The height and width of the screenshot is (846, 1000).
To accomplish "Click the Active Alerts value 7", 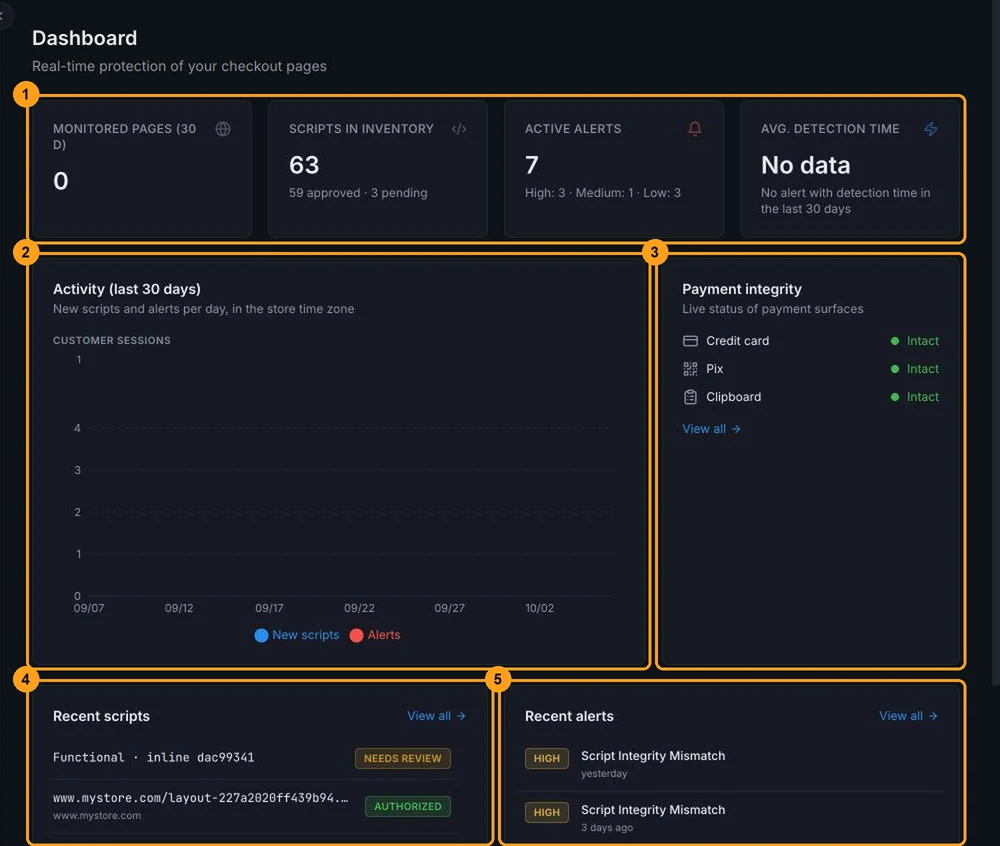I will [x=532, y=165].
